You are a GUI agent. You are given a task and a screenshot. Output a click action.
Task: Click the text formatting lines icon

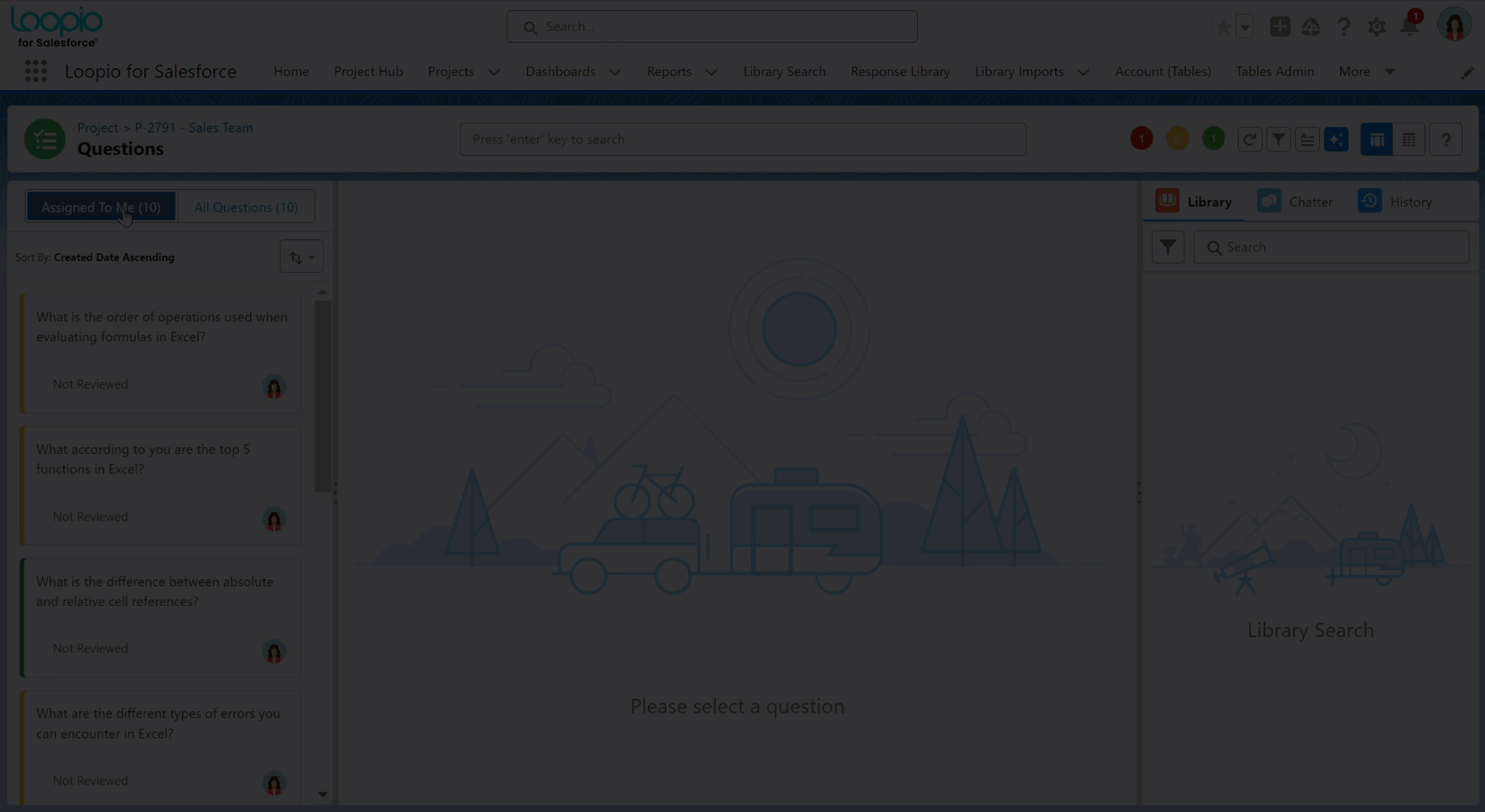tap(1307, 139)
